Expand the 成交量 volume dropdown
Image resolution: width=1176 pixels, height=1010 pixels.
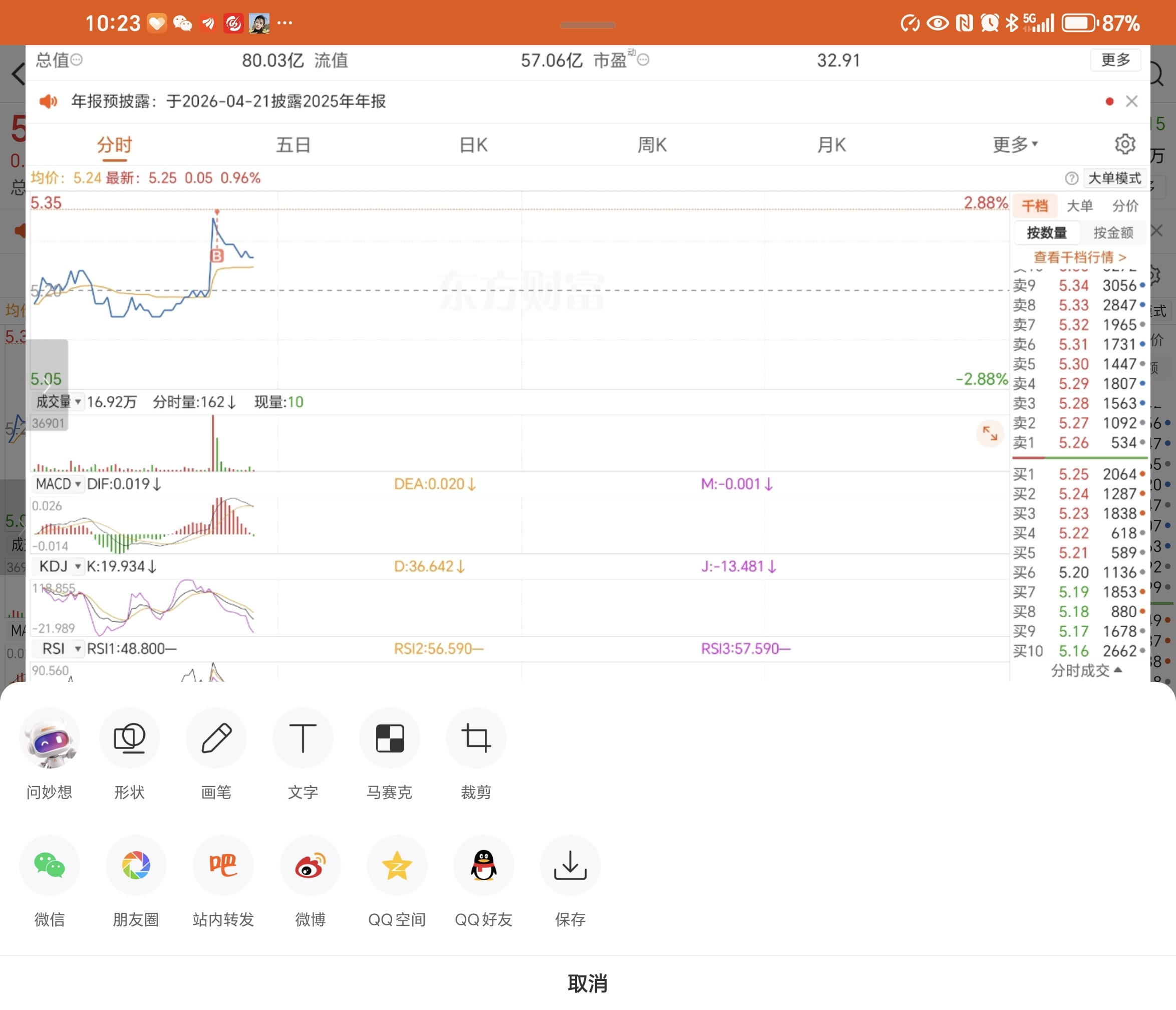58,402
